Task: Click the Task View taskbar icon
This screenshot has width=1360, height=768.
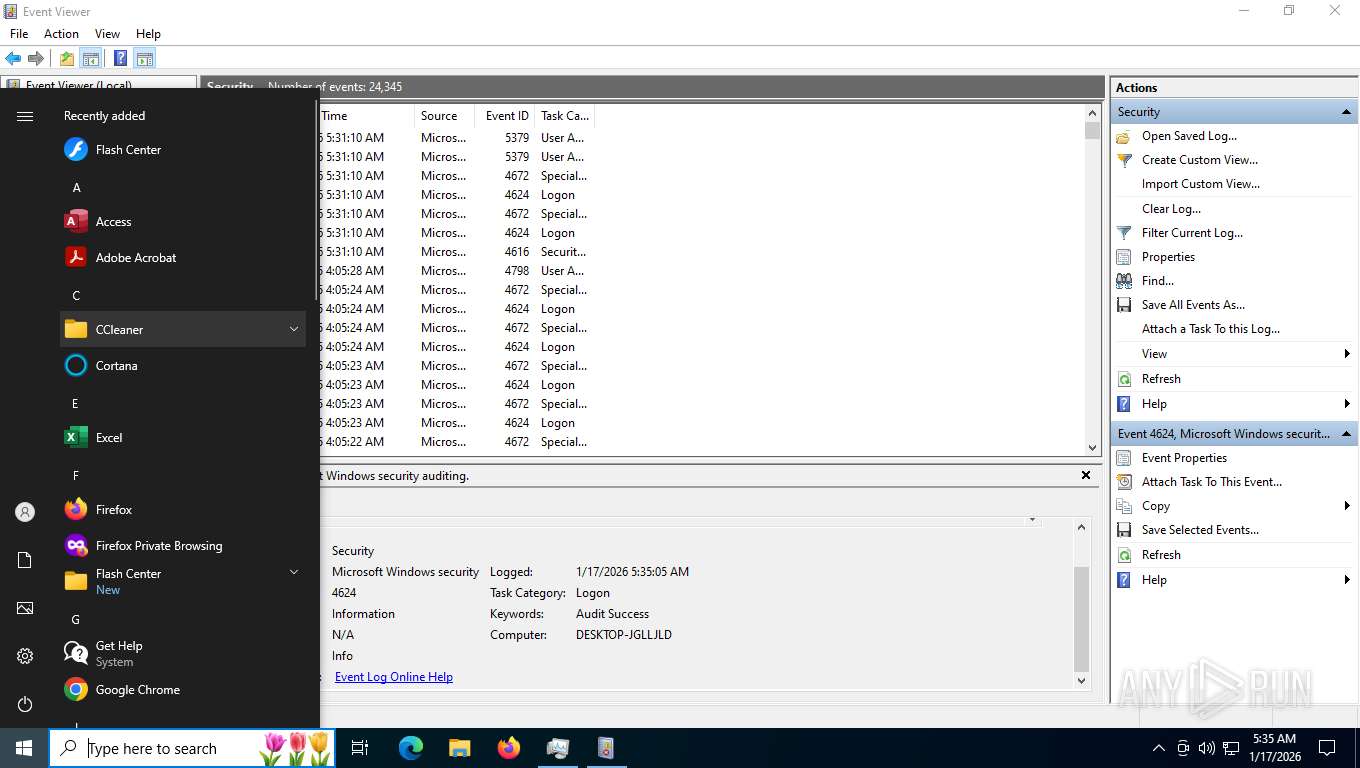Action: [360, 748]
